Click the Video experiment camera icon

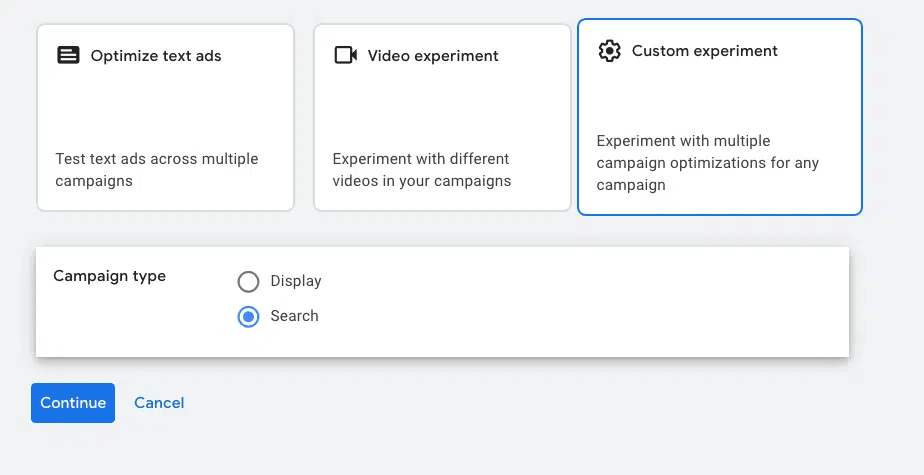click(x=345, y=56)
